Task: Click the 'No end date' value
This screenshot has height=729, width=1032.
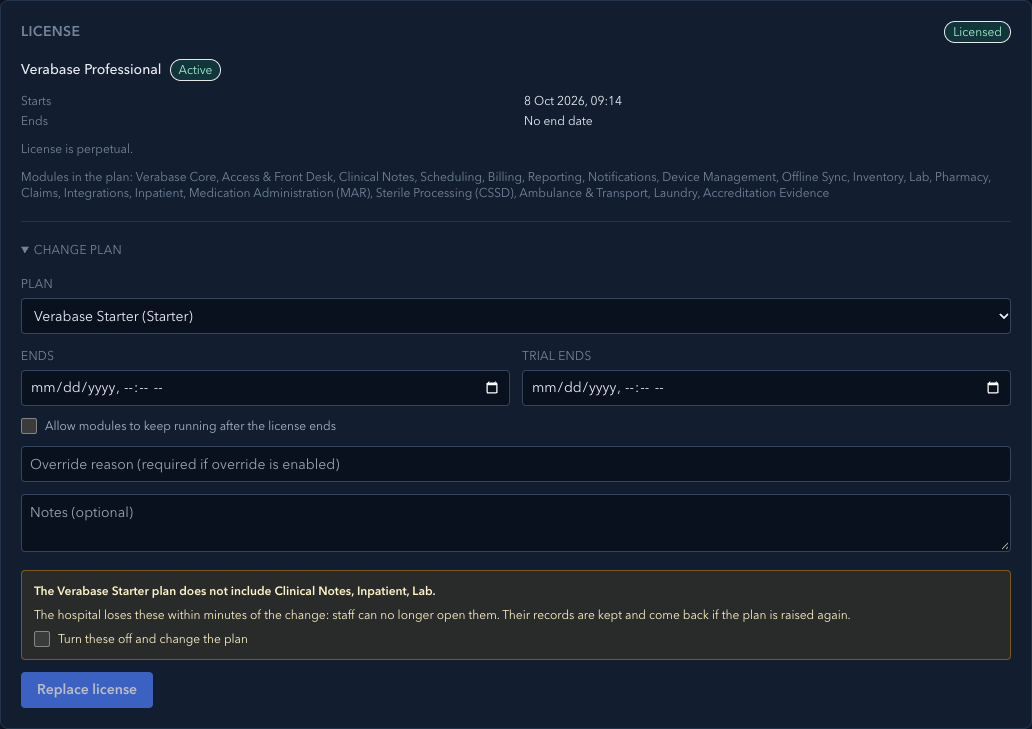Action: (558, 121)
